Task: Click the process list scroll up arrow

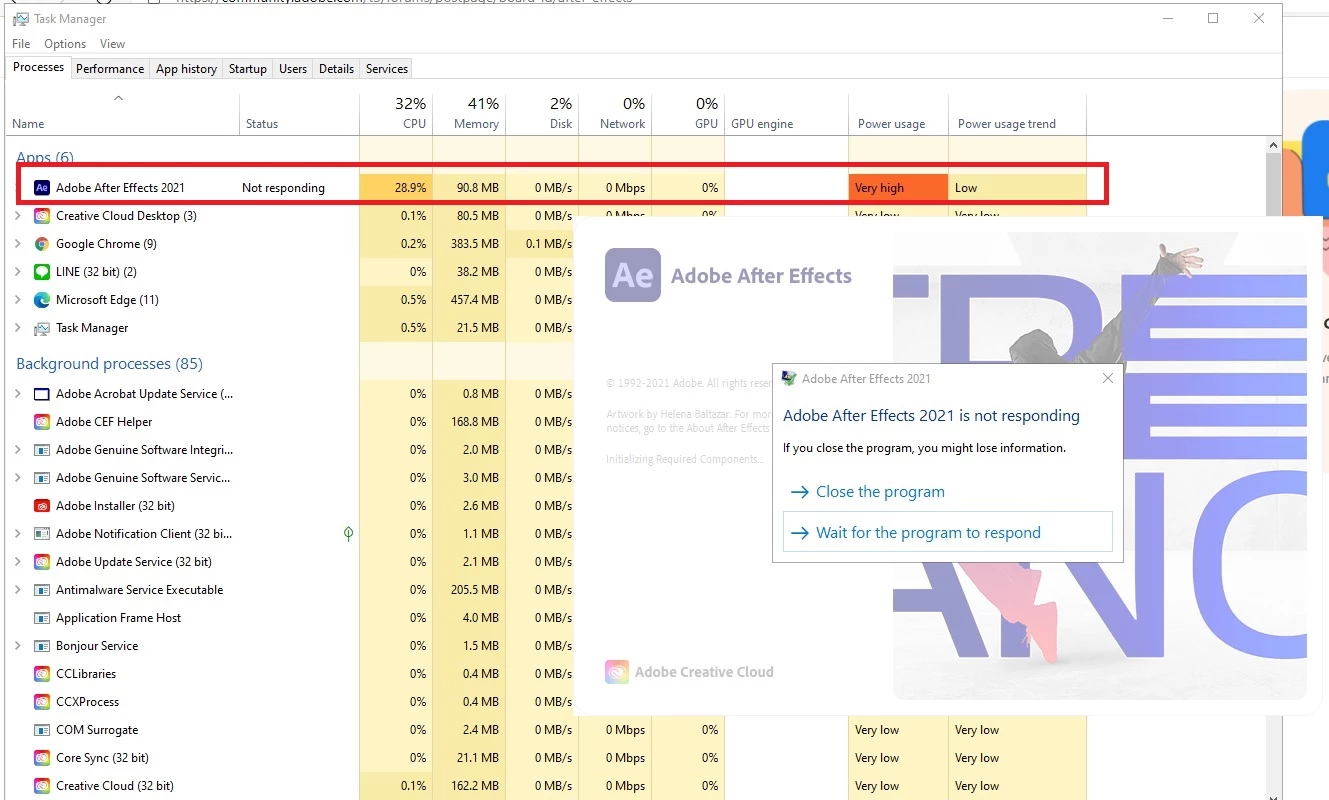Action: pyautogui.click(x=1273, y=146)
